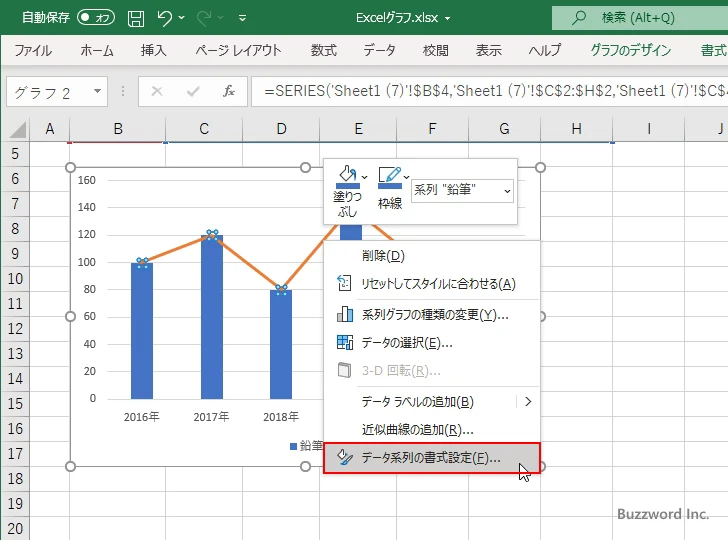Image resolution: width=728 pixels, height=540 pixels.
Task: Choose 削除(D) from context menu
Action: (x=432, y=256)
